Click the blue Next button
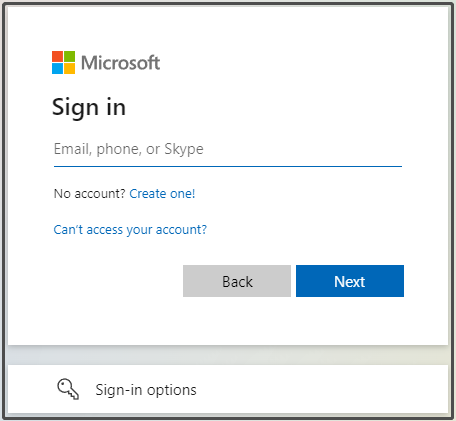Viewport: 456px width, 421px height. [x=350, y=281]
